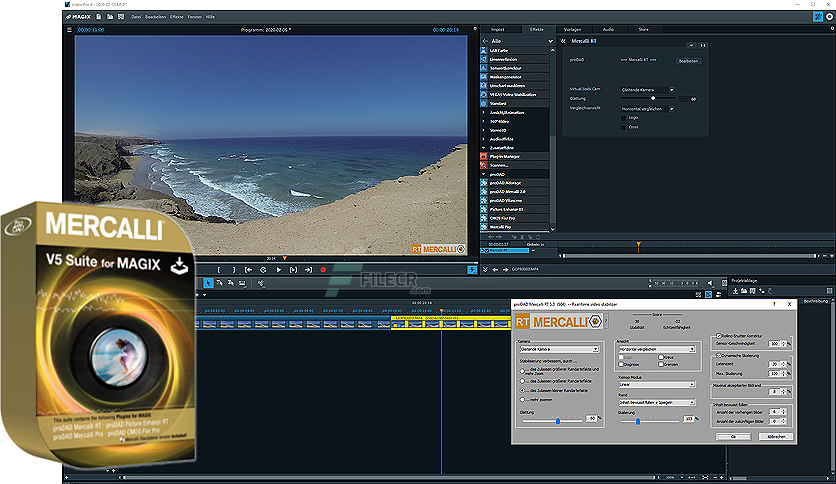The height and width of the screenshot is (484, 836).
Task: Select the mouse pointer tool in timeline toolbar
Action: point(208,284)
